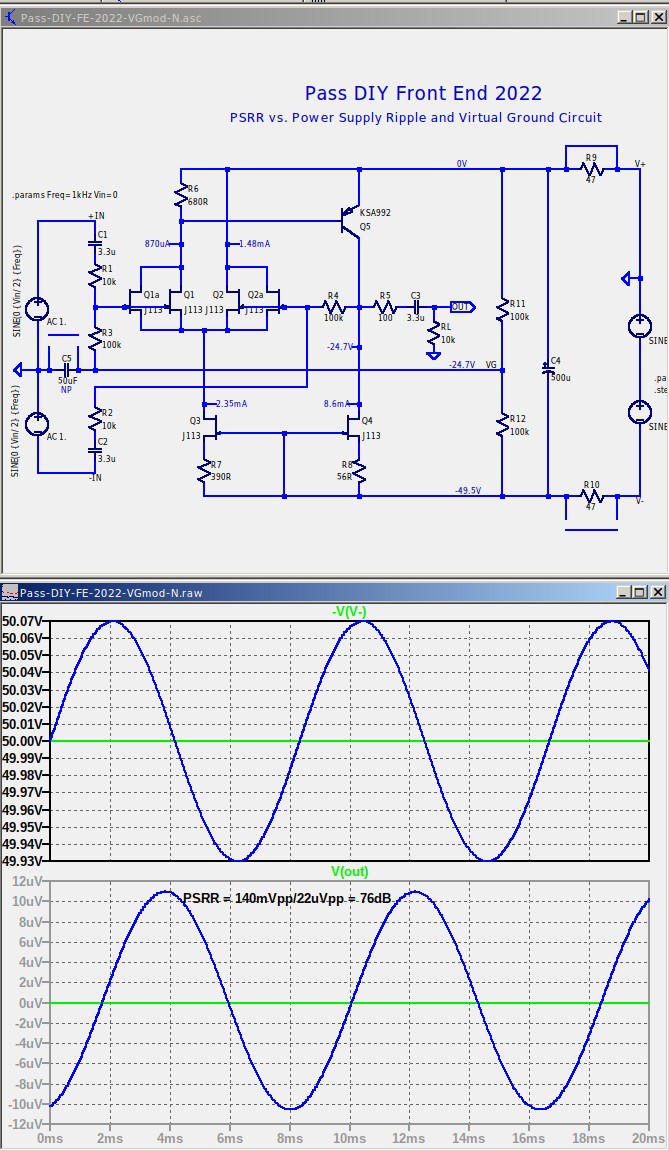The width and height of the screenshot is (669, 1151).
Task: Click the 870uA current annotation
Action: click(157, 244)
